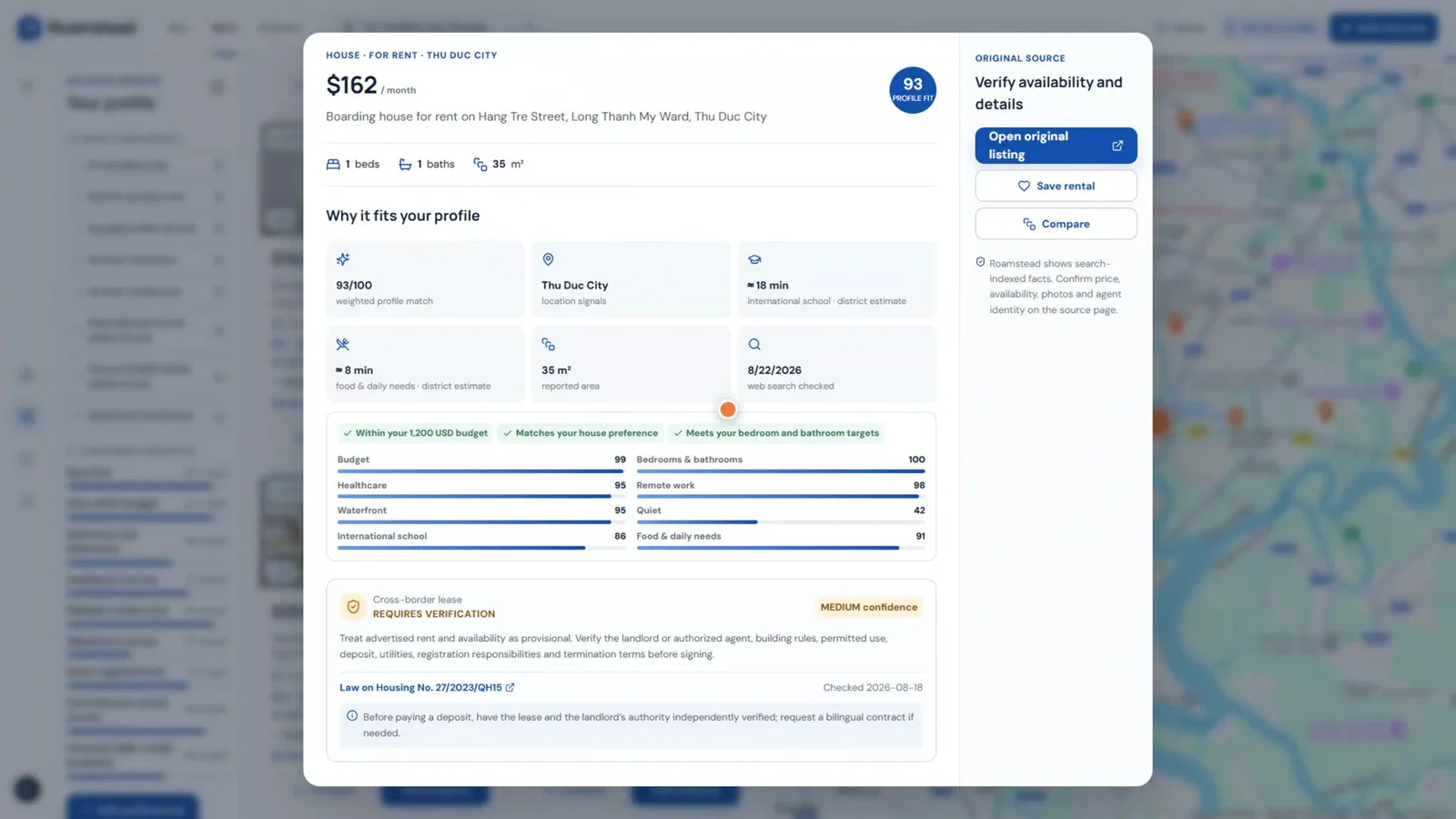Screen dimensions: 1456x819
Task: Save this rental
Action: (1056, 187)
